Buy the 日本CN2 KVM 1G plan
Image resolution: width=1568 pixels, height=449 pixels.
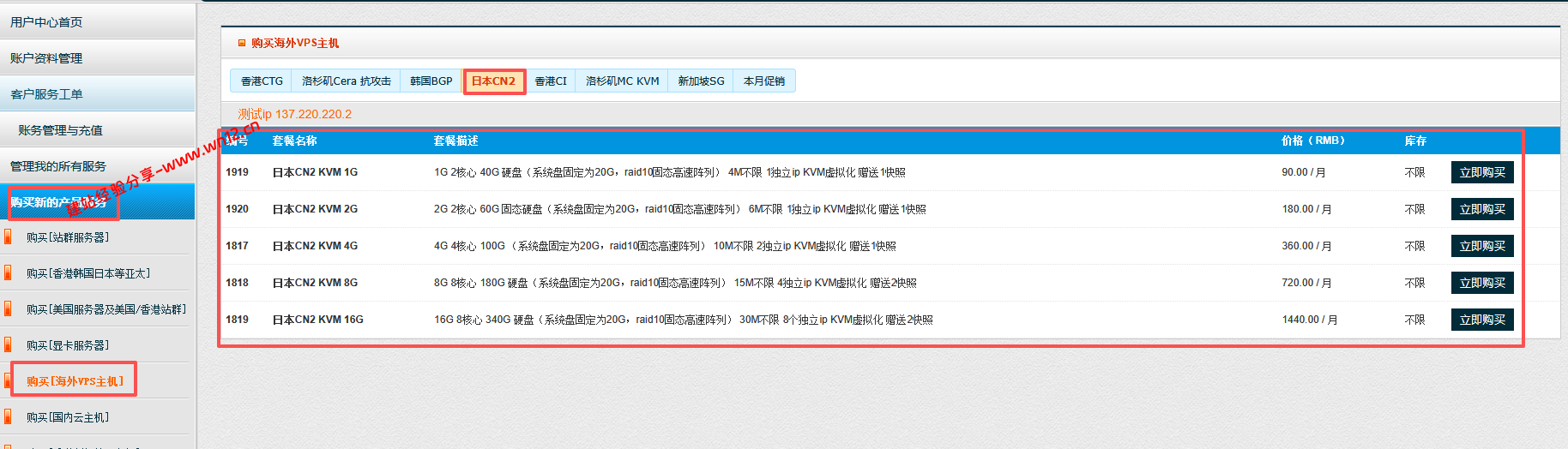point(1482,172)
